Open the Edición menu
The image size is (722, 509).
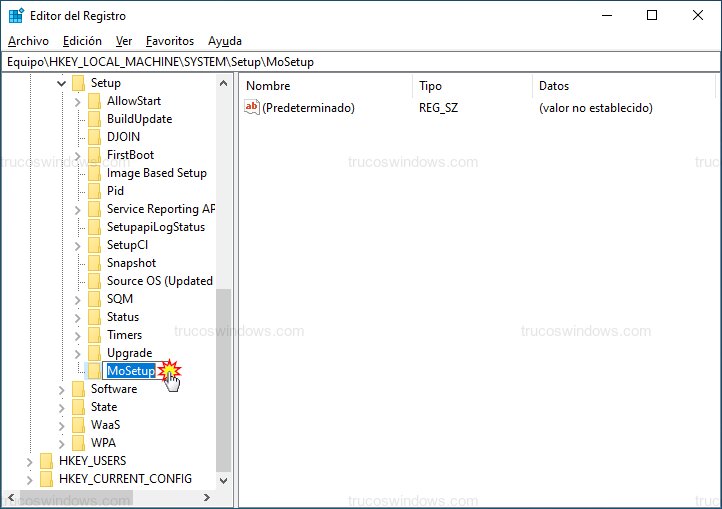(x=82, y=41)
